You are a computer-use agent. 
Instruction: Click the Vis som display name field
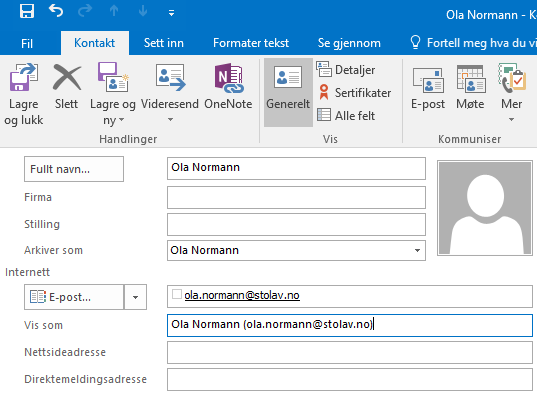[350, 325]
